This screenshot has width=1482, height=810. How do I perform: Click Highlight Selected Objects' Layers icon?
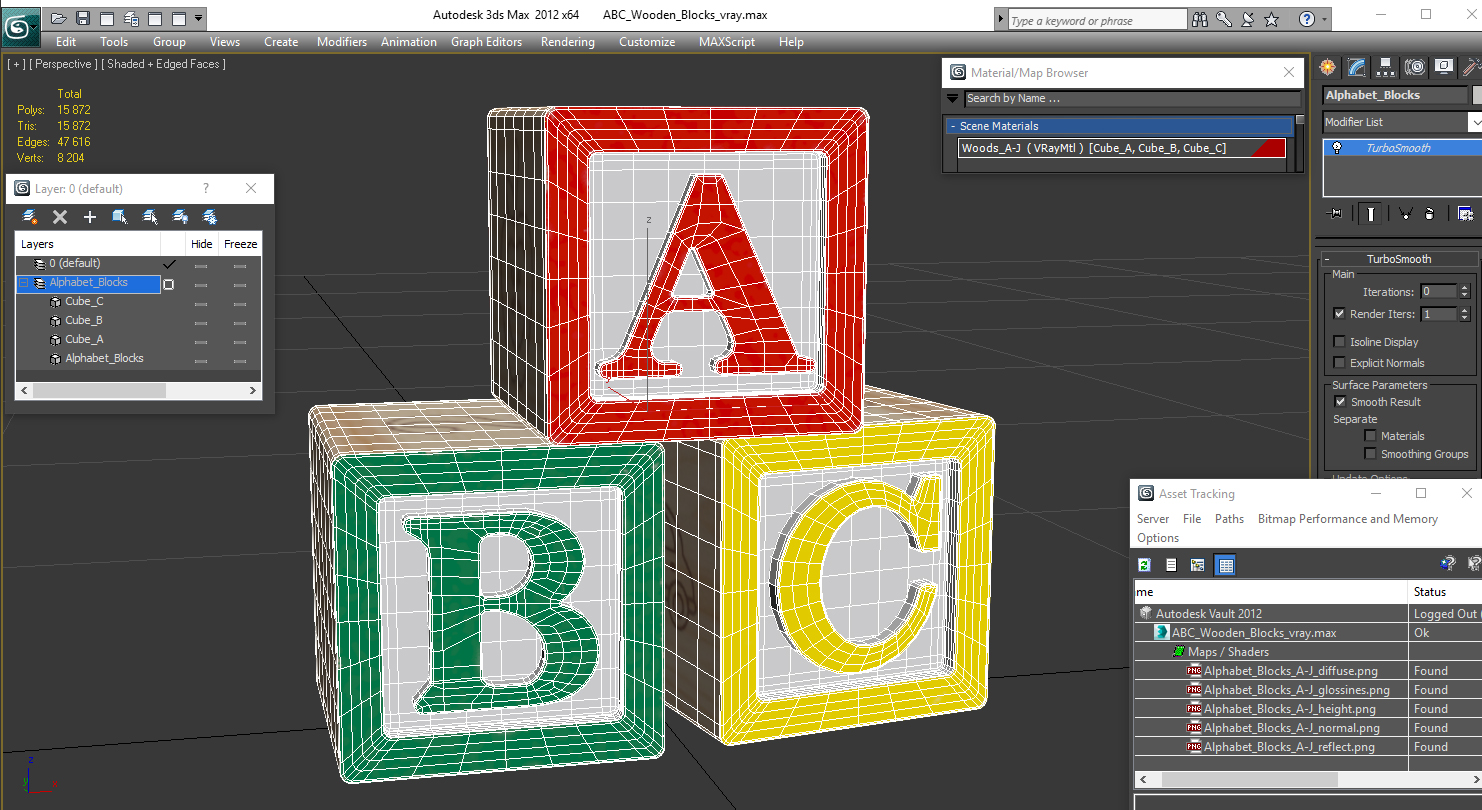click(x=150, y=217)
